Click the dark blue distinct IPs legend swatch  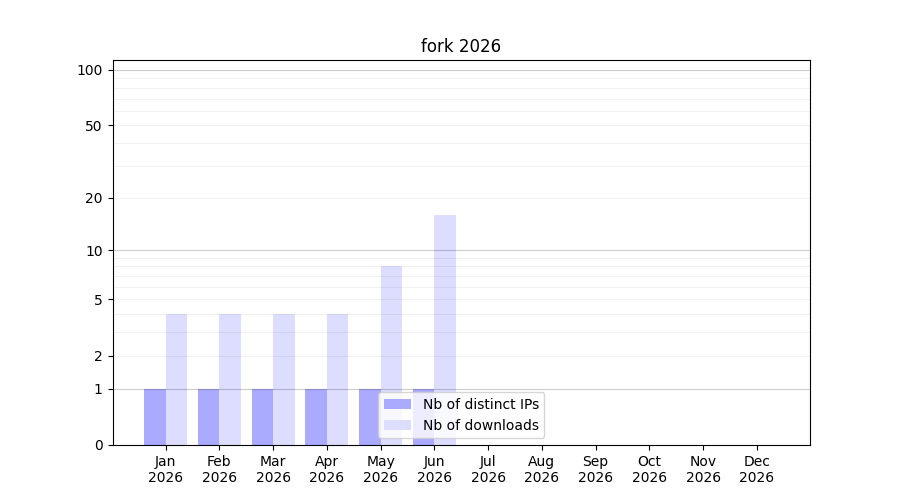pos(397,404)
